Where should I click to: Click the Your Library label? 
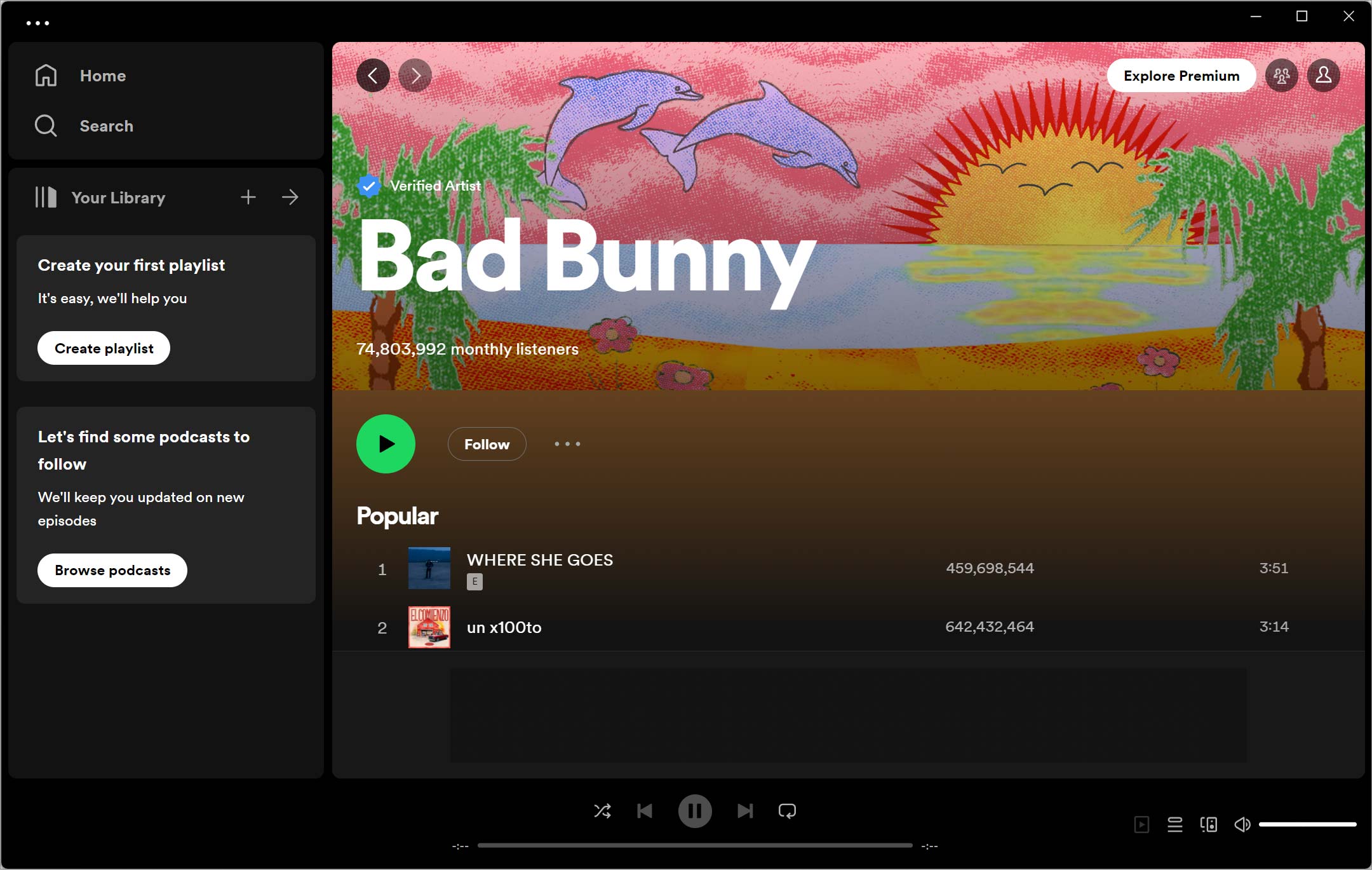[118, 198]
